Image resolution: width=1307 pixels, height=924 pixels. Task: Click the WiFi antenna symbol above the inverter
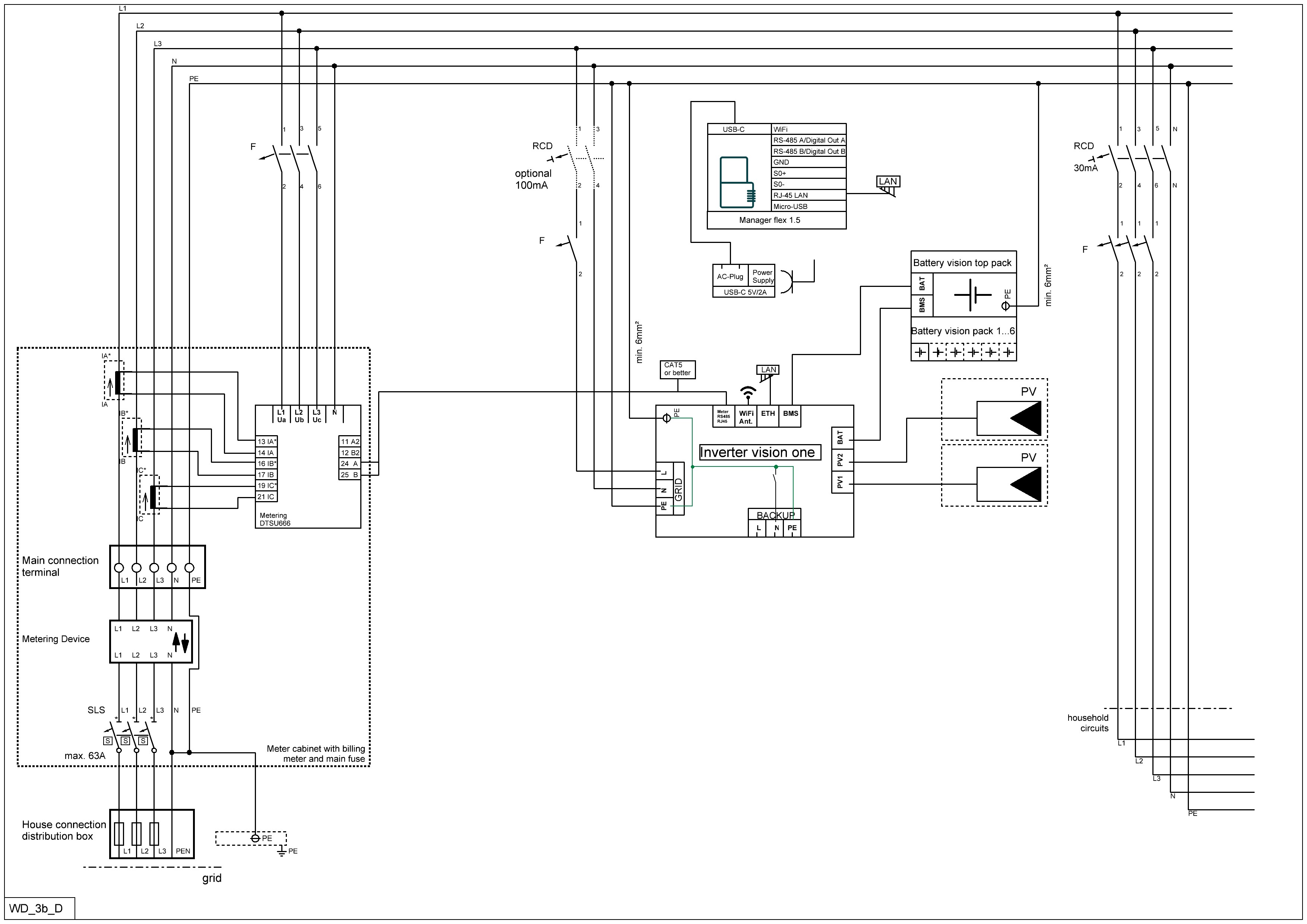[747, 392]
